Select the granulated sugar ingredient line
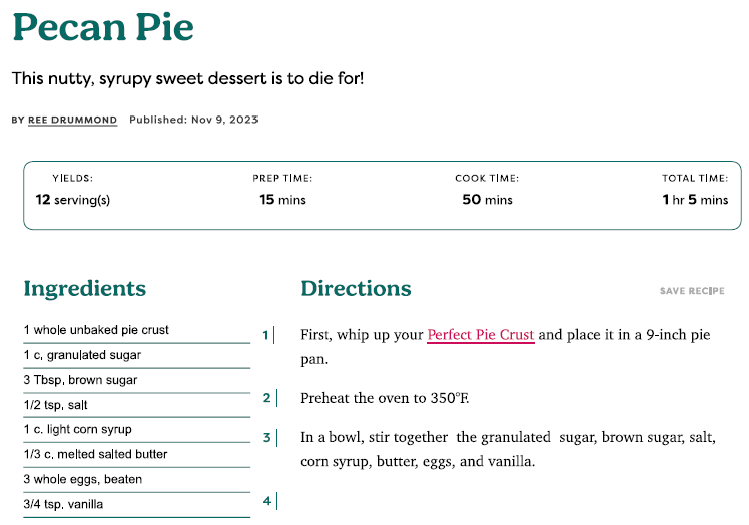749x525 pixels. [137, 355]
